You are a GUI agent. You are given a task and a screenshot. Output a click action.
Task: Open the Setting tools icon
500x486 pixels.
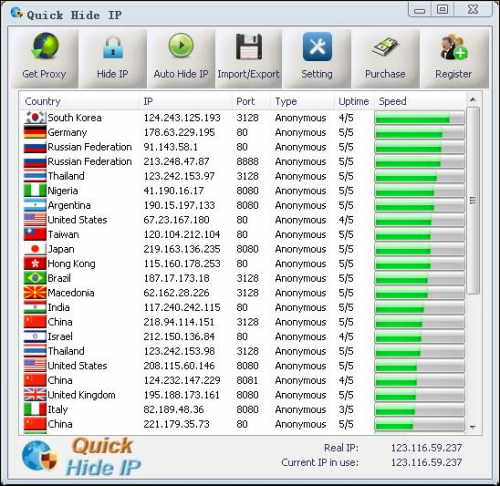coord(317,47)
